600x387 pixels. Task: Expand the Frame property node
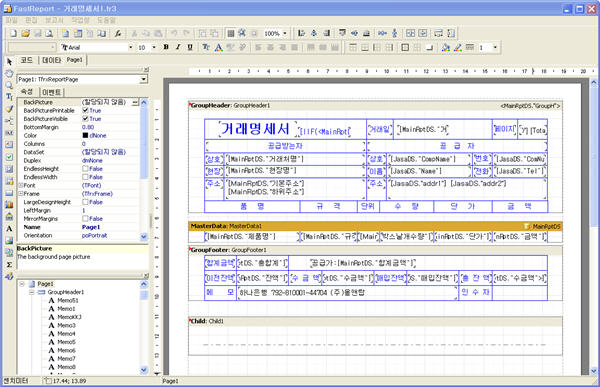pos(21,194)
